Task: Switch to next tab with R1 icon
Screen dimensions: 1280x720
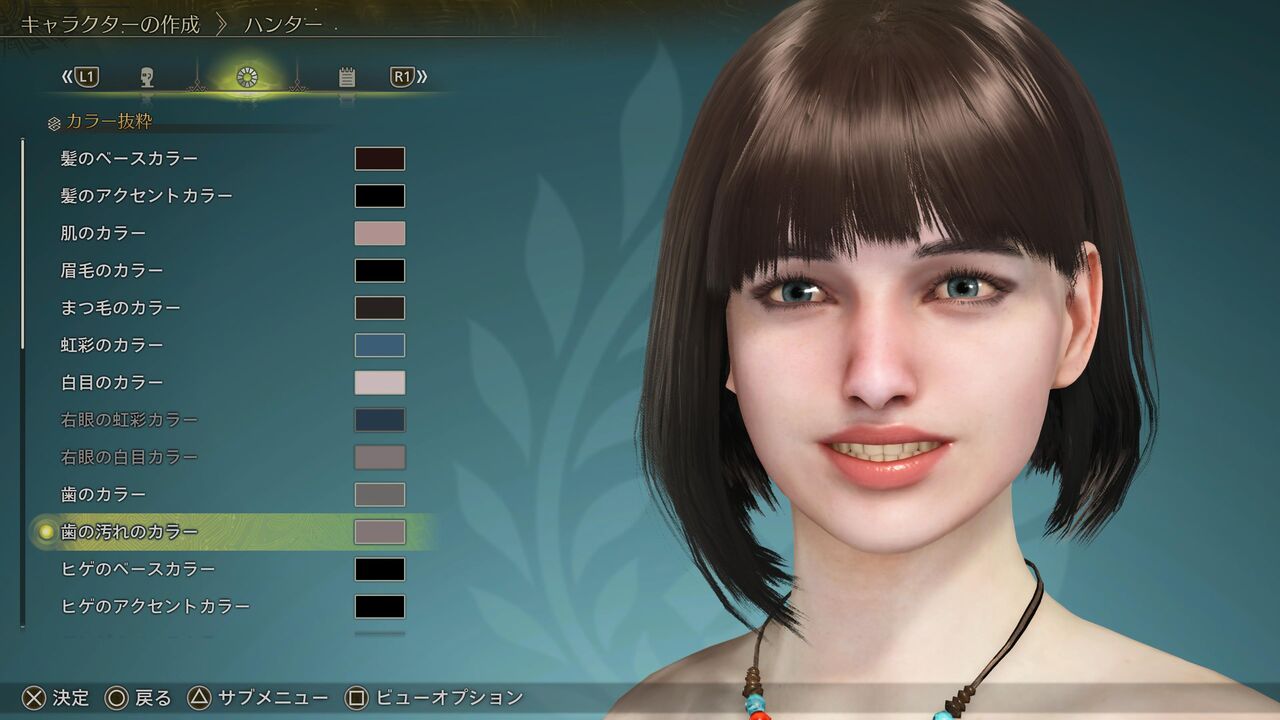Action: coord(408,77)
